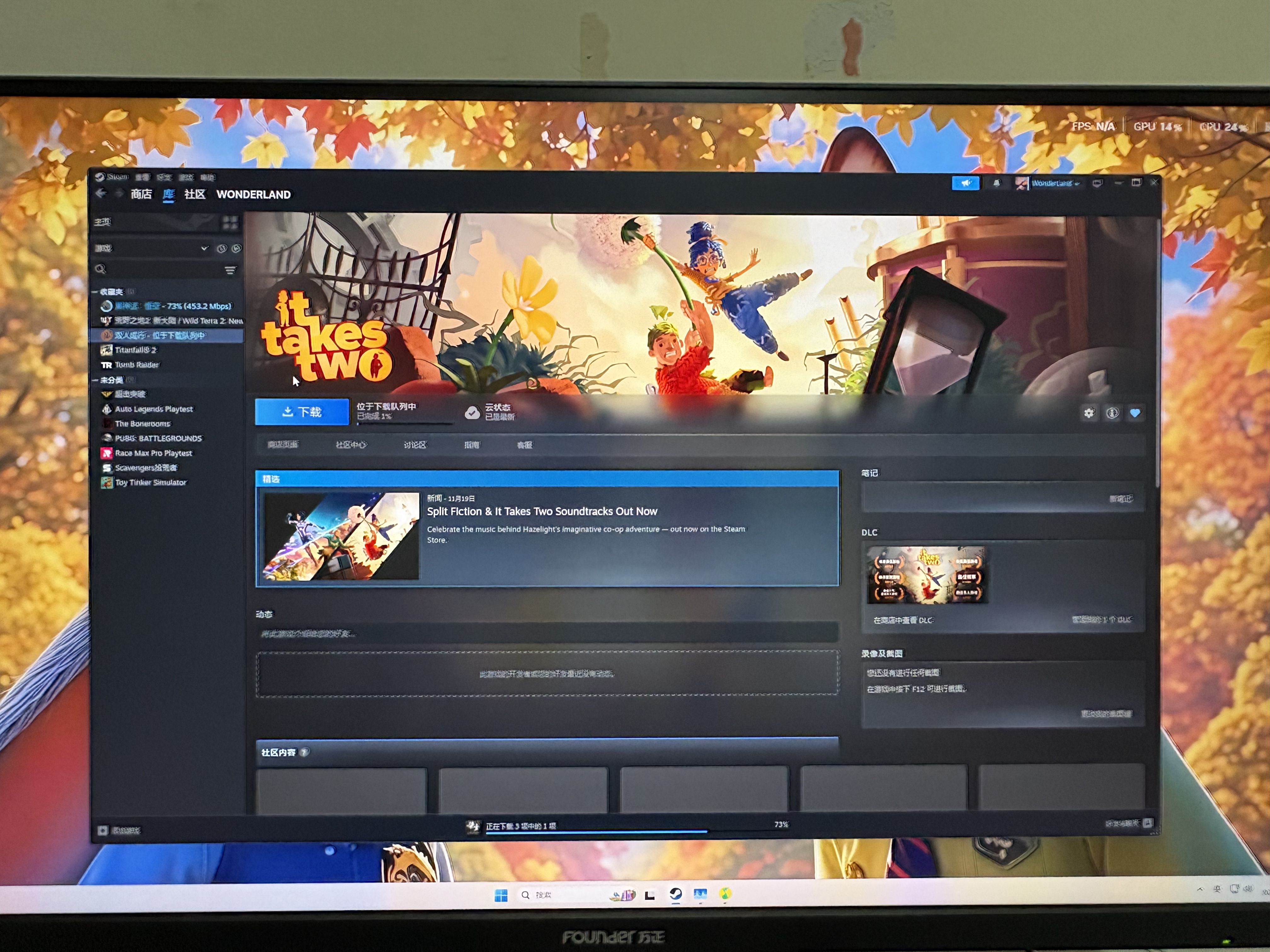Image resolution: width=1270 pixels, height=952 pixels.
Task: Open the Split Fiction soundtracks news headline
Action: (542, 511)
